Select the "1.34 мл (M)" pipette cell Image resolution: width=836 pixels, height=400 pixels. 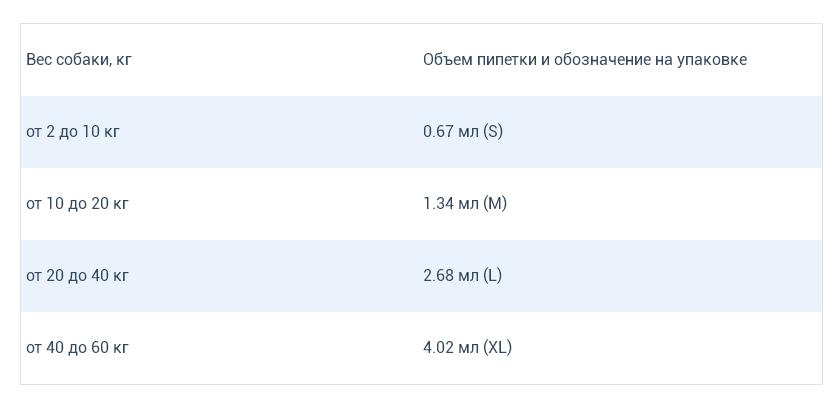click(465, 204)
